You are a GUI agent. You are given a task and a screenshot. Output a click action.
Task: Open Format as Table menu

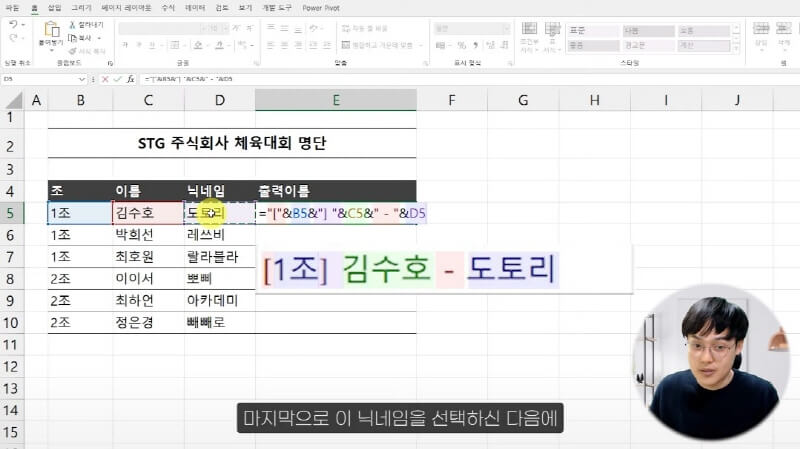coord(552,37)
